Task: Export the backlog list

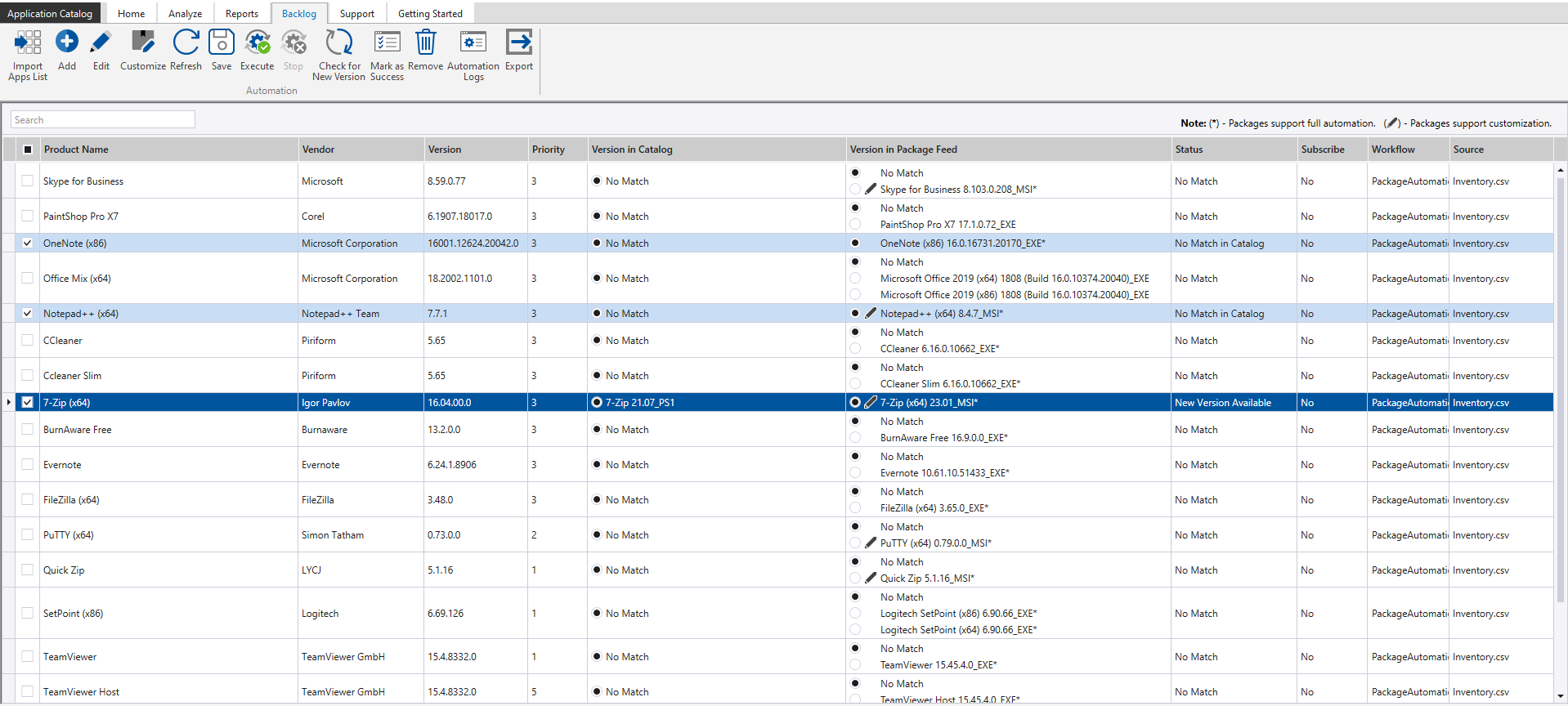Action: (x=518, y=42)
